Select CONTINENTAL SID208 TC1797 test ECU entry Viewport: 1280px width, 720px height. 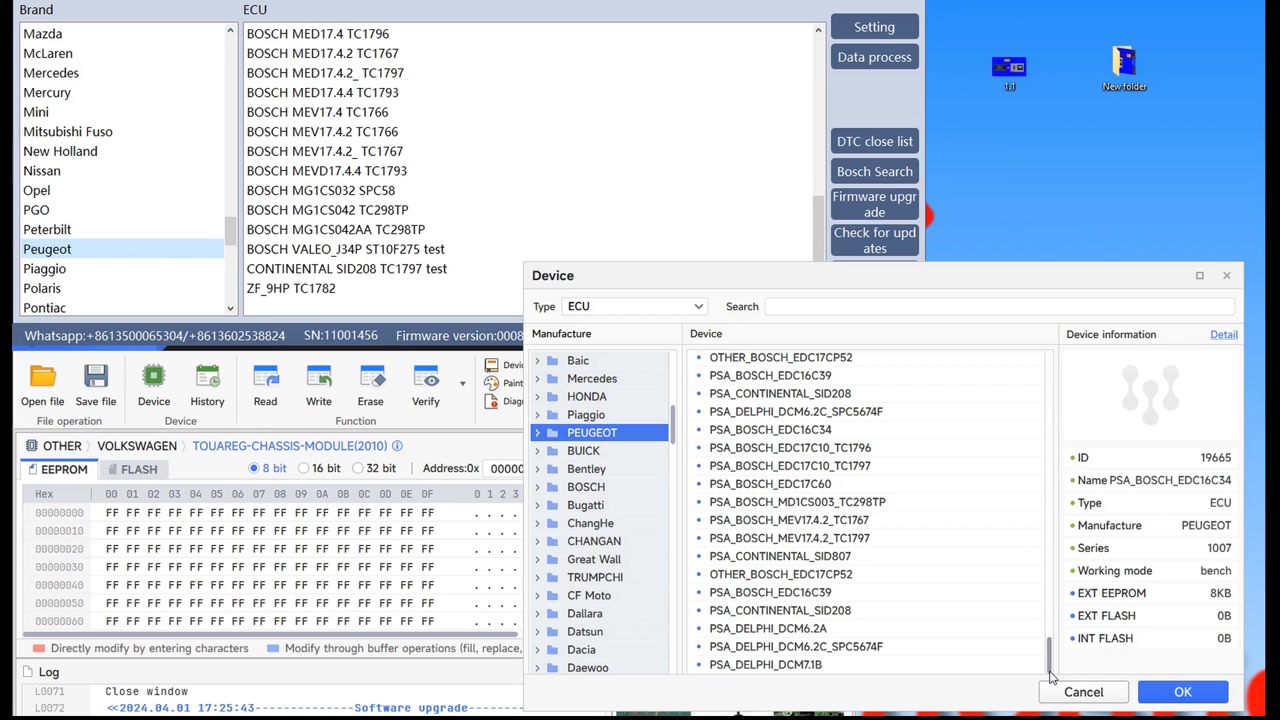(x=347, y=269)
